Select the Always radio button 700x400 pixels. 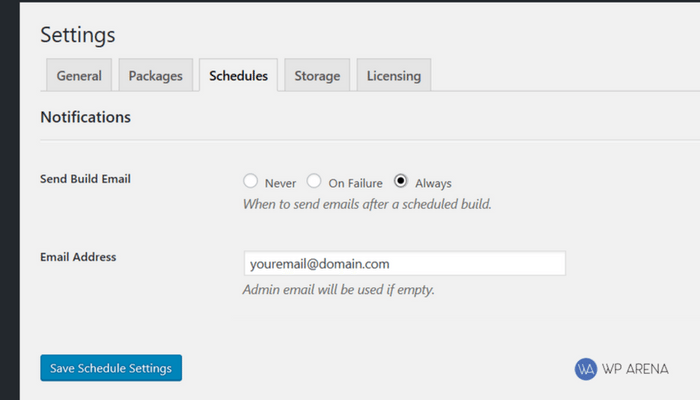click(x=400, y=181)
